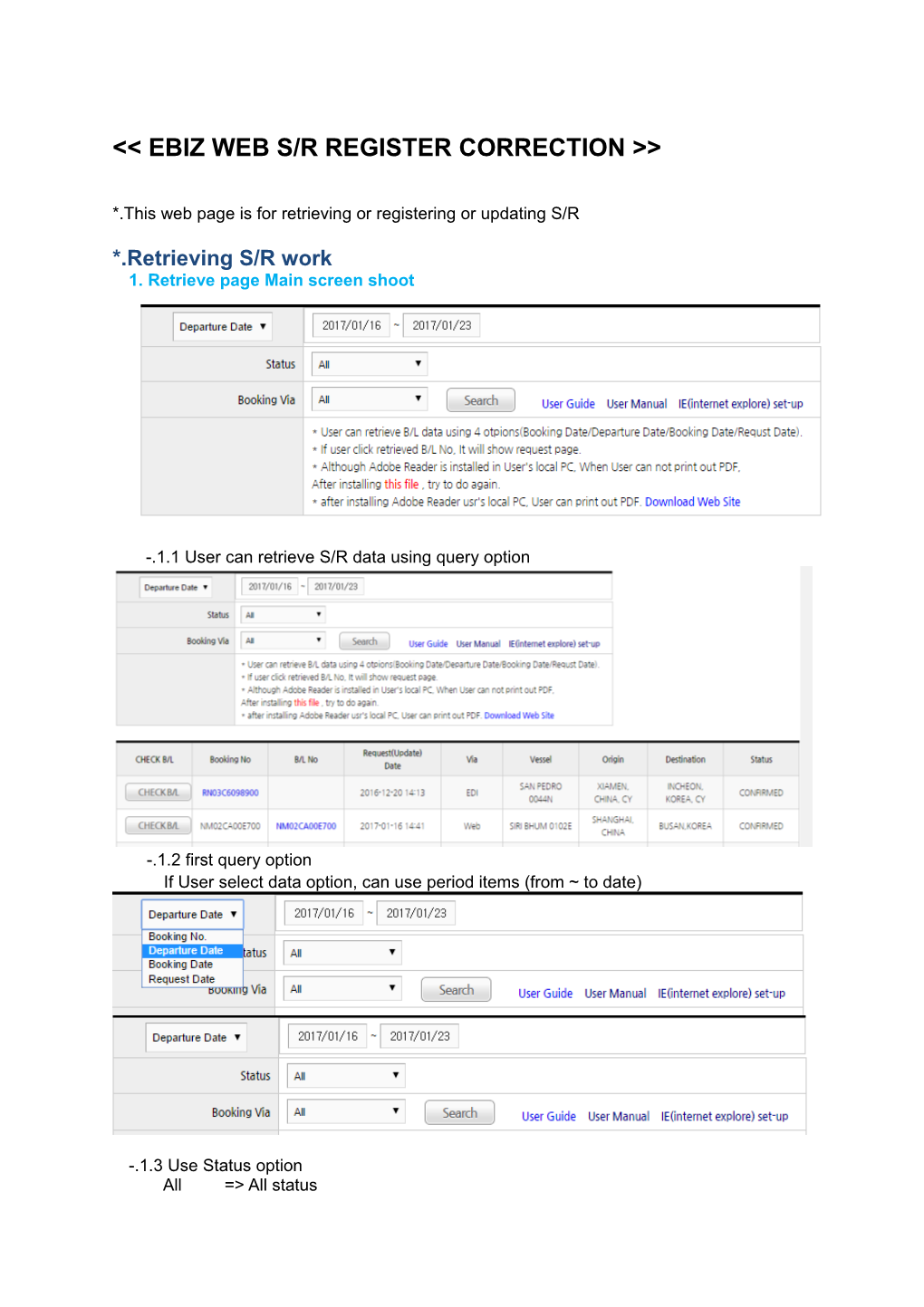Click the CHECK B/L button for RN03C6098900
The height and width of the screenshot is (1307, 924).
(x=156, y=791)
